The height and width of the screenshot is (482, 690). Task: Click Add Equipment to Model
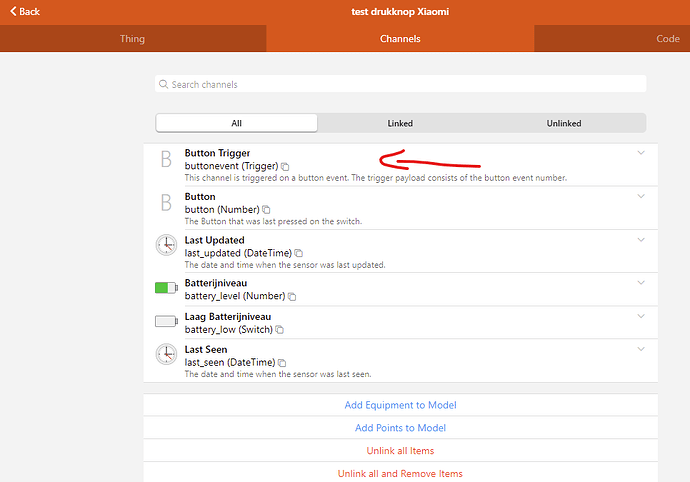(400, 405)
